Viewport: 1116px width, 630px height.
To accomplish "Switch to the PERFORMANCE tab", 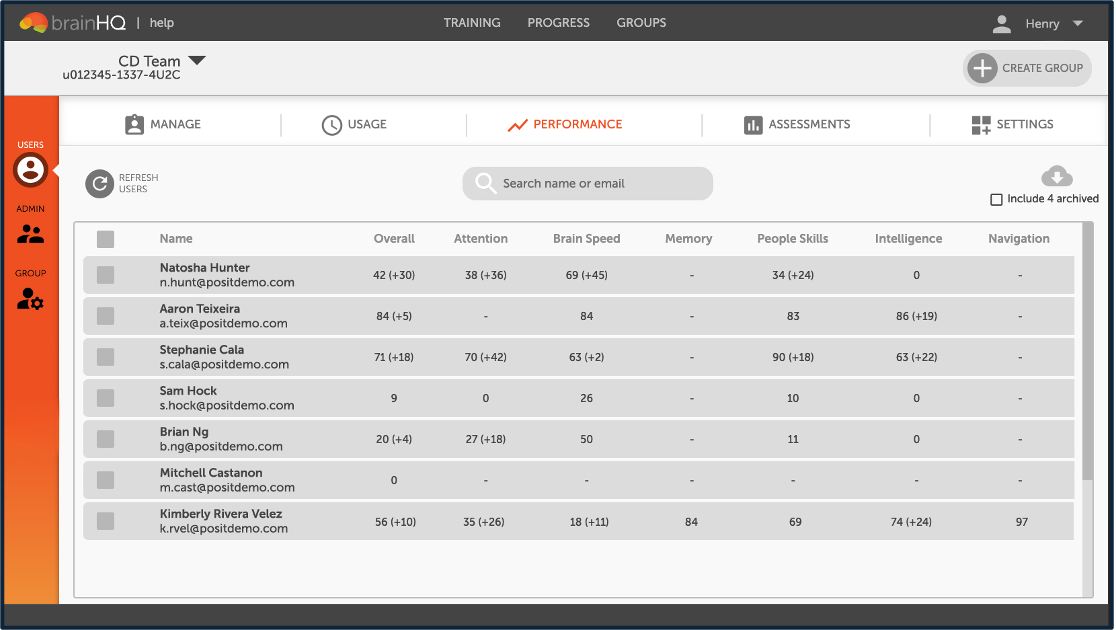I will (577, 125).
